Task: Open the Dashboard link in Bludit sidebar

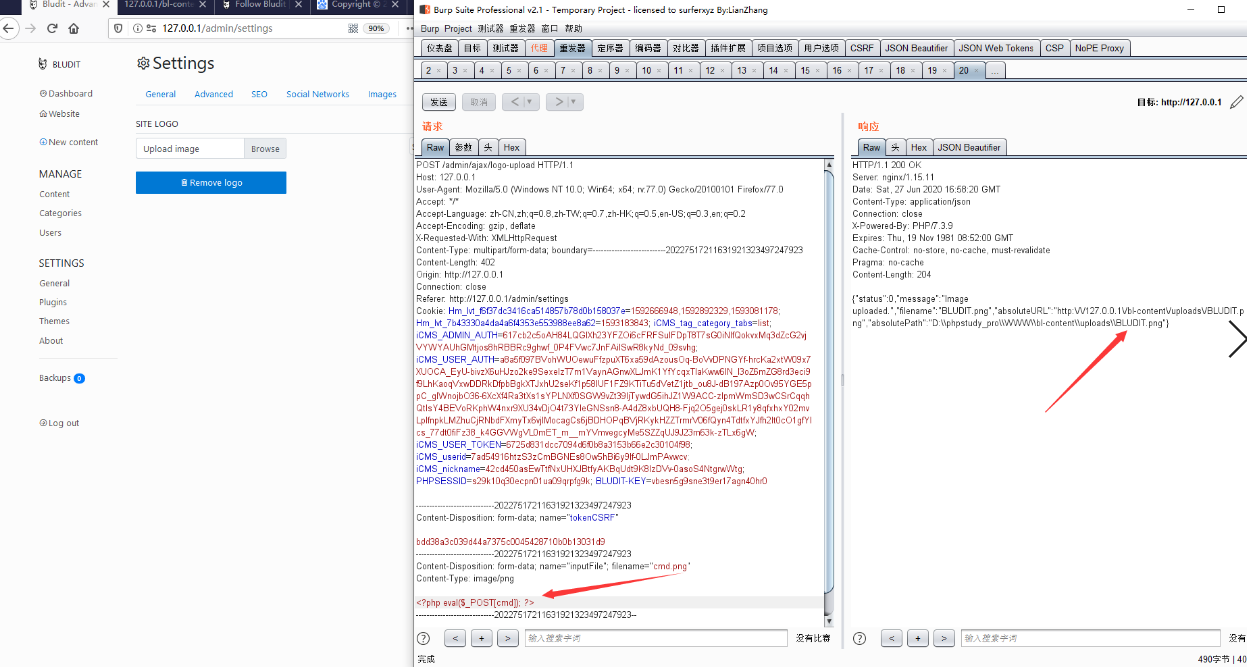Action: click(x=66, y=94)
